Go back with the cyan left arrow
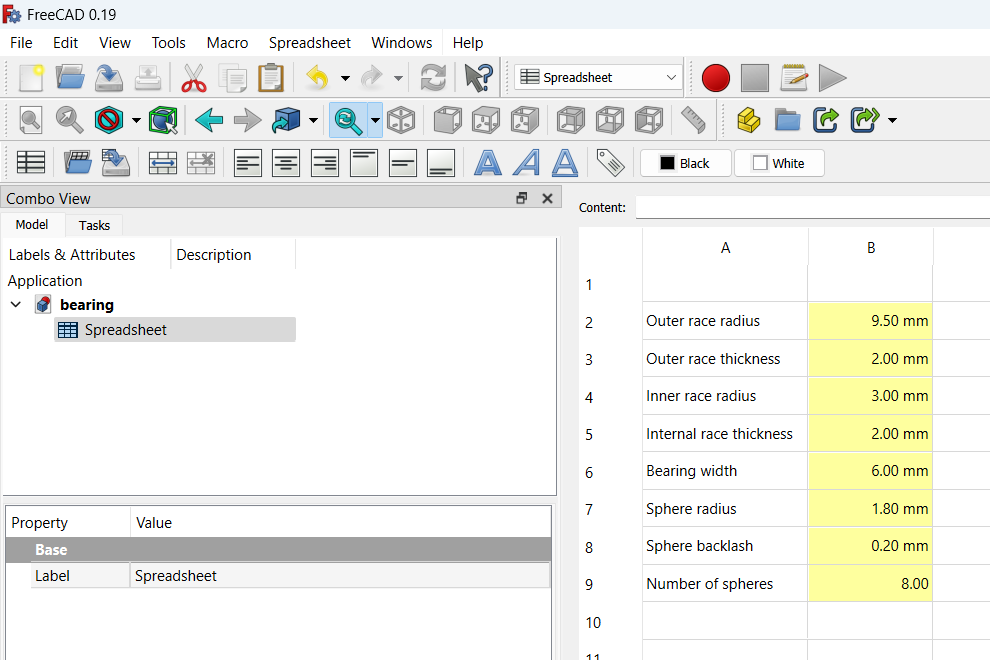The height and width of the screenshot is (660, 990). tap(209, 120)
